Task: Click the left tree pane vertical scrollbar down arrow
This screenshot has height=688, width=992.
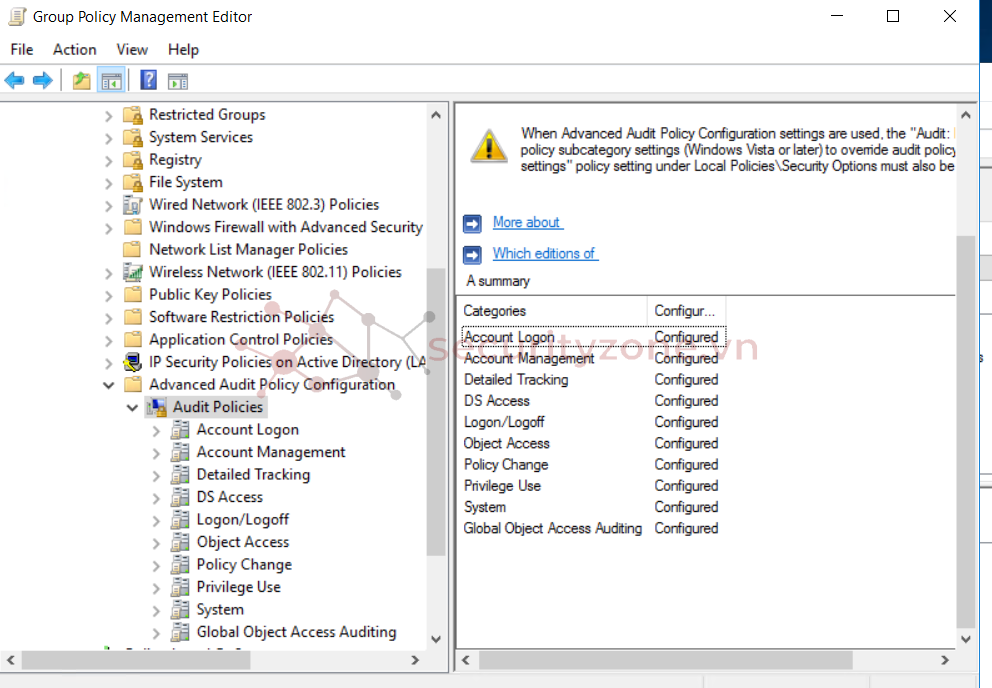Action: tap(436, 639)
